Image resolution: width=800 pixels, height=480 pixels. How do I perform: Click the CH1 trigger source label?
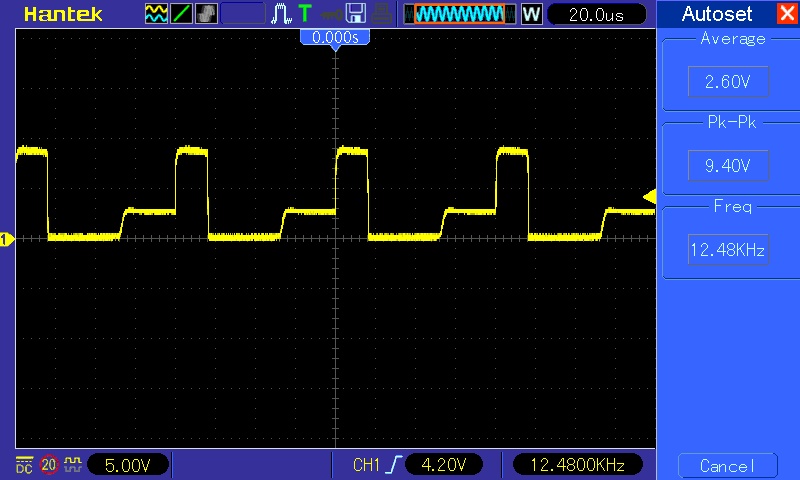pyautogui.click(x=366, y=465)
